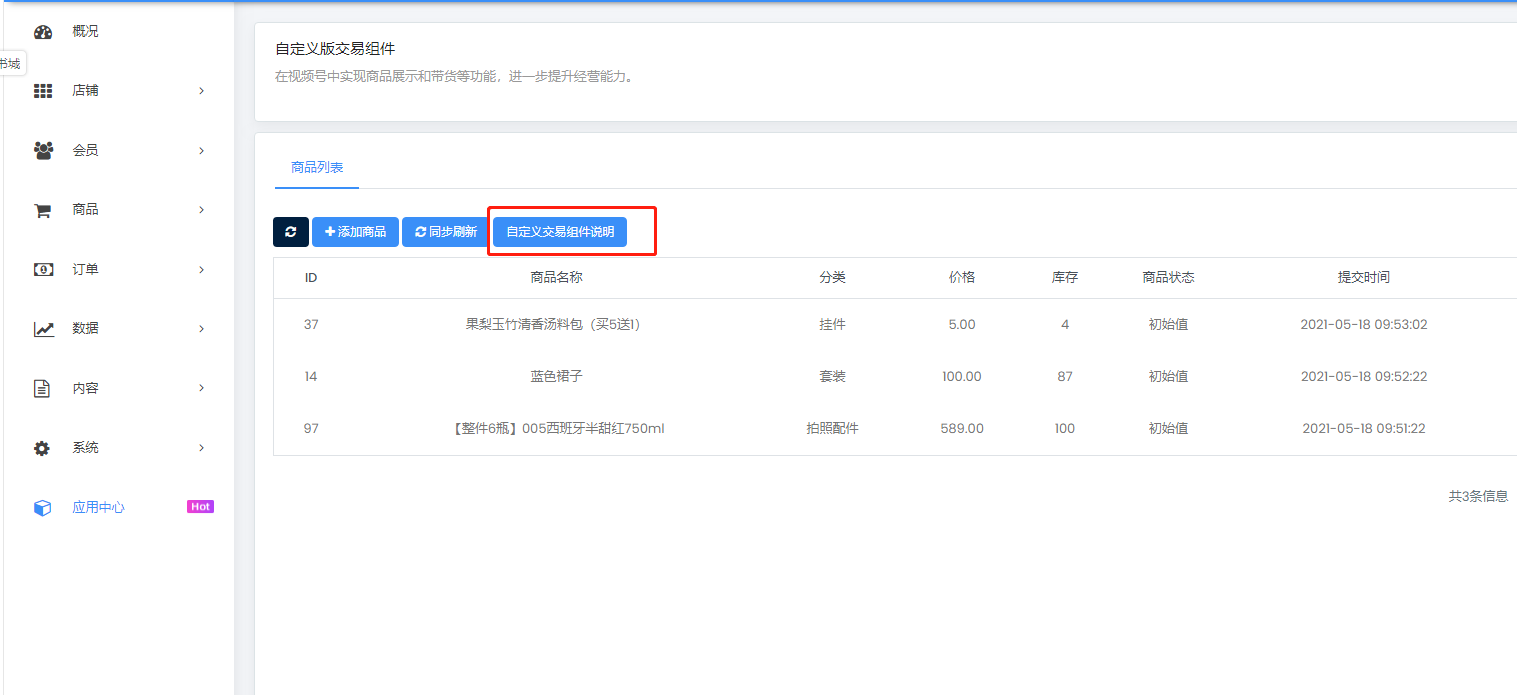This screenshot has width=1517, height=695.
Task: Expand the 商品 menu chevron
Action: tap(201, 210)
